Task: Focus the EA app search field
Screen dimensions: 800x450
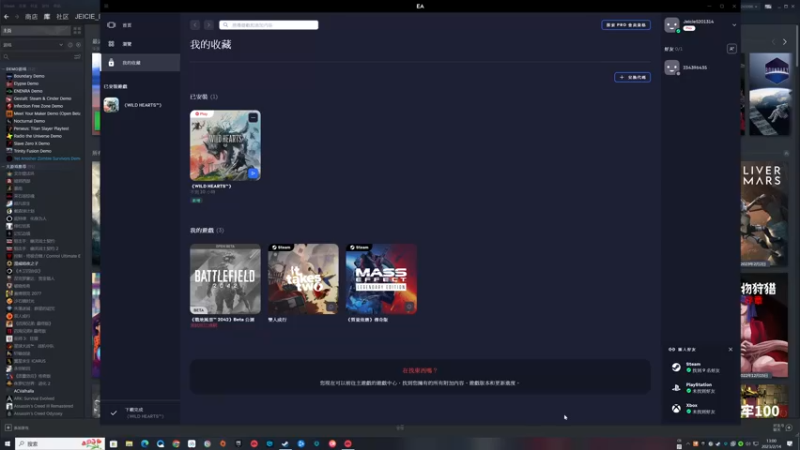Action: [269, 25]
